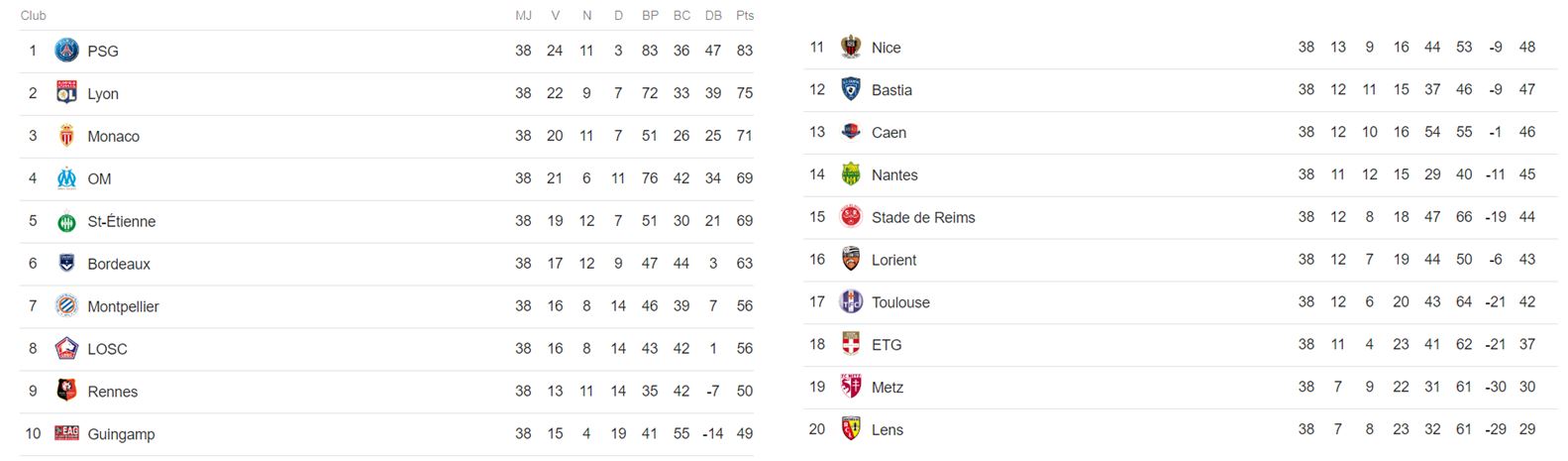1568x461 pixels.
Task: Click the Pts column header
Action: [745, 15]
